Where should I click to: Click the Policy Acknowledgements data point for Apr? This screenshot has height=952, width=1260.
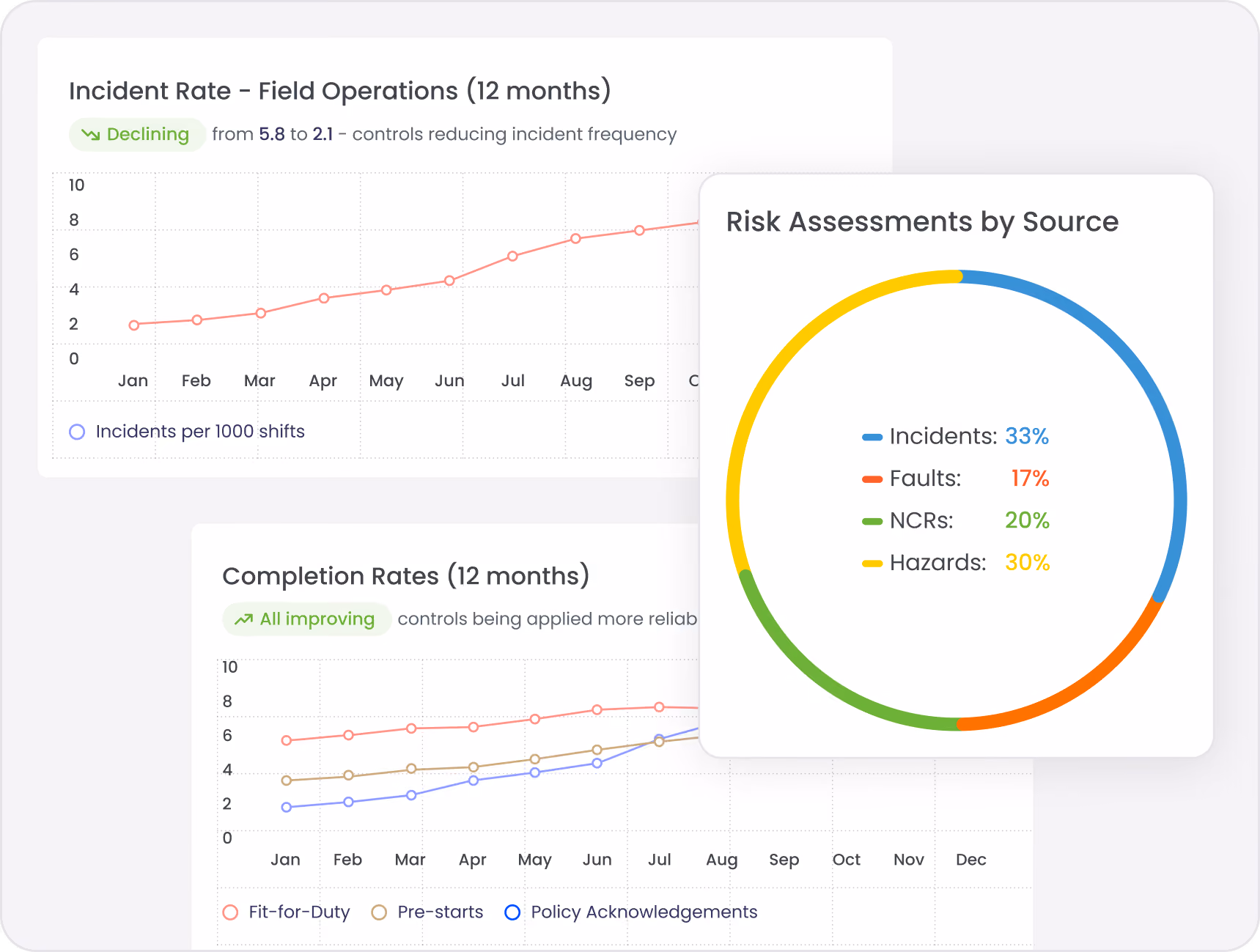[474, 781]
